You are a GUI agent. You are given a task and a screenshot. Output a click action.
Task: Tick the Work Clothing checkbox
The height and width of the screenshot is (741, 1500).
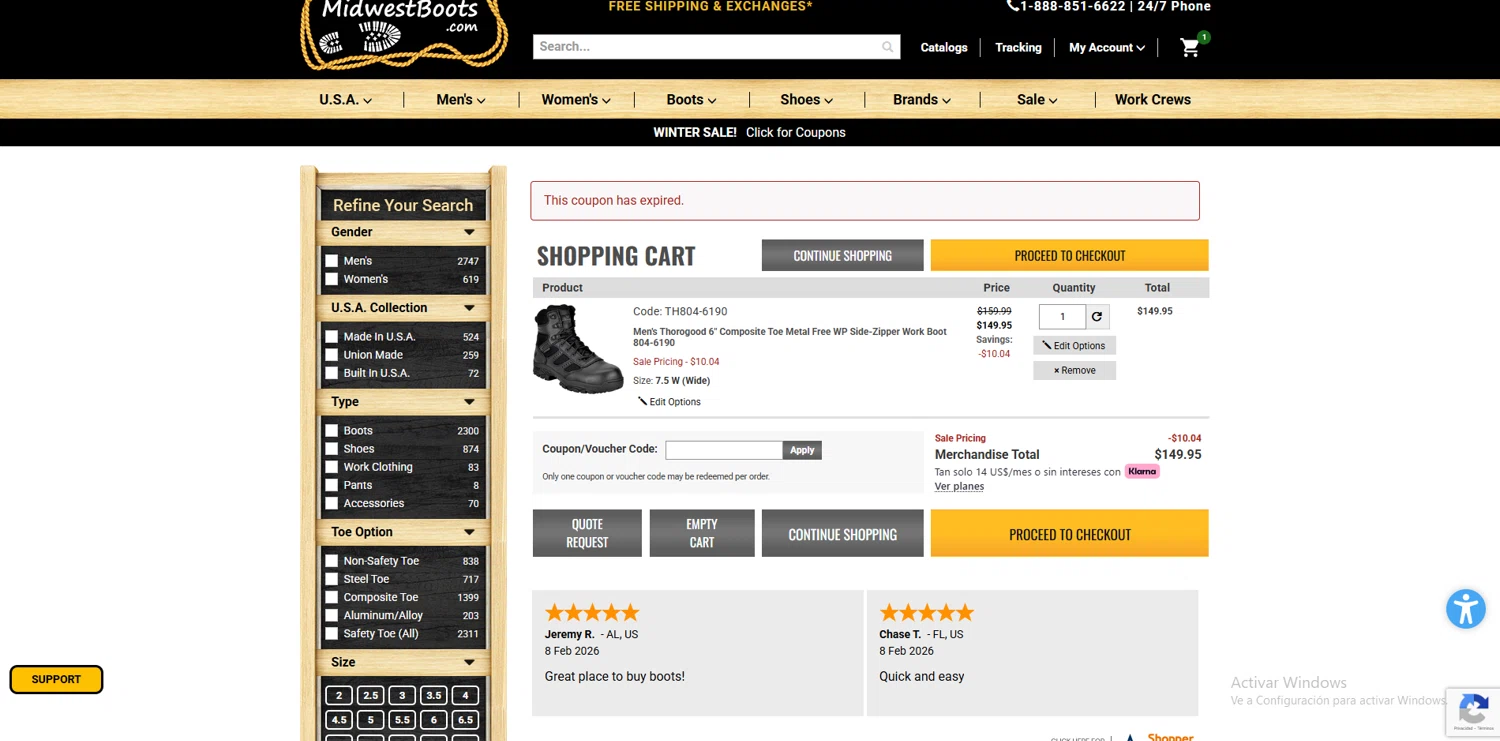pyautogui.click(x=332, y=467)
